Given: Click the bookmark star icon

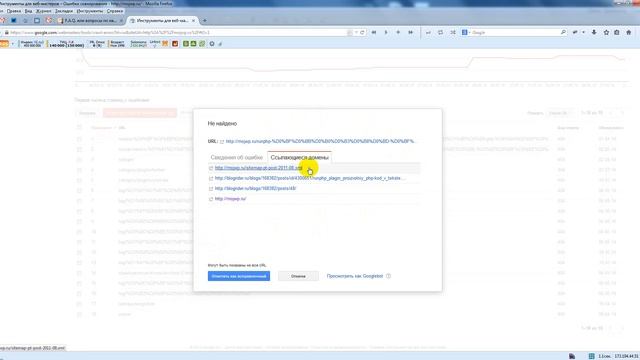Looking at the screenshot, I should [606, 32].
